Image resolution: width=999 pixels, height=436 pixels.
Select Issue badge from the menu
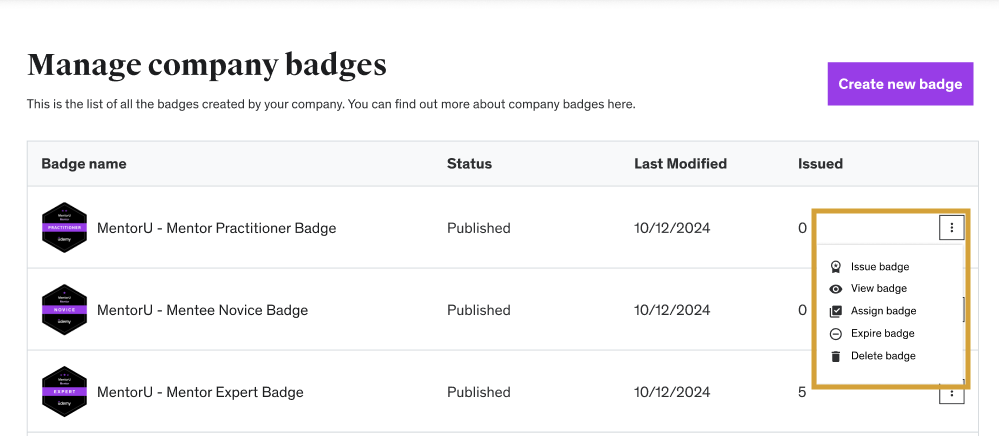(x=880, y=267)
